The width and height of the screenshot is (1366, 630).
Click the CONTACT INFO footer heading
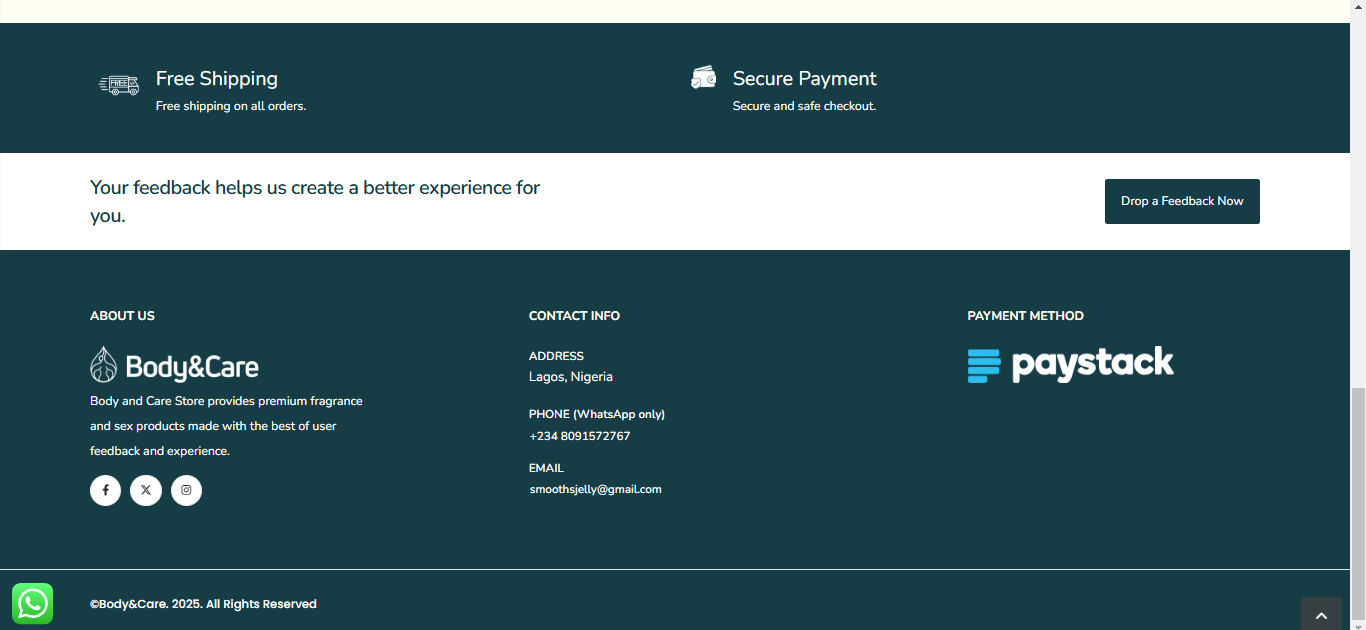coord(574,316)
